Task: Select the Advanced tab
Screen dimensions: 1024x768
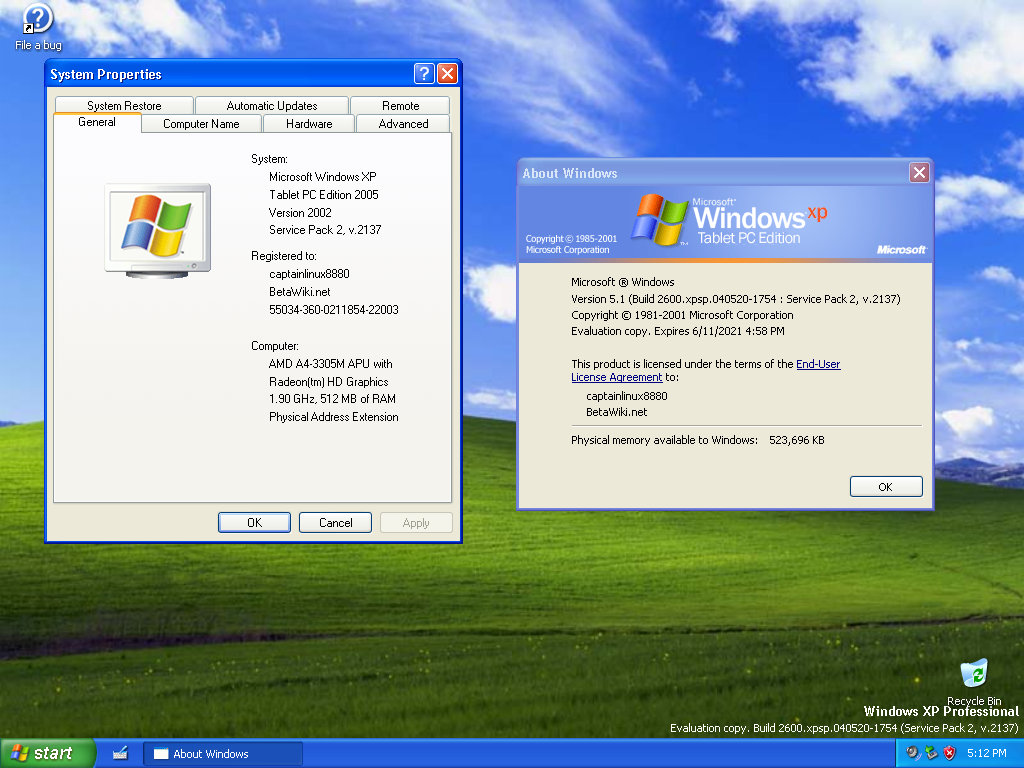Action: (x=404, y=124)
